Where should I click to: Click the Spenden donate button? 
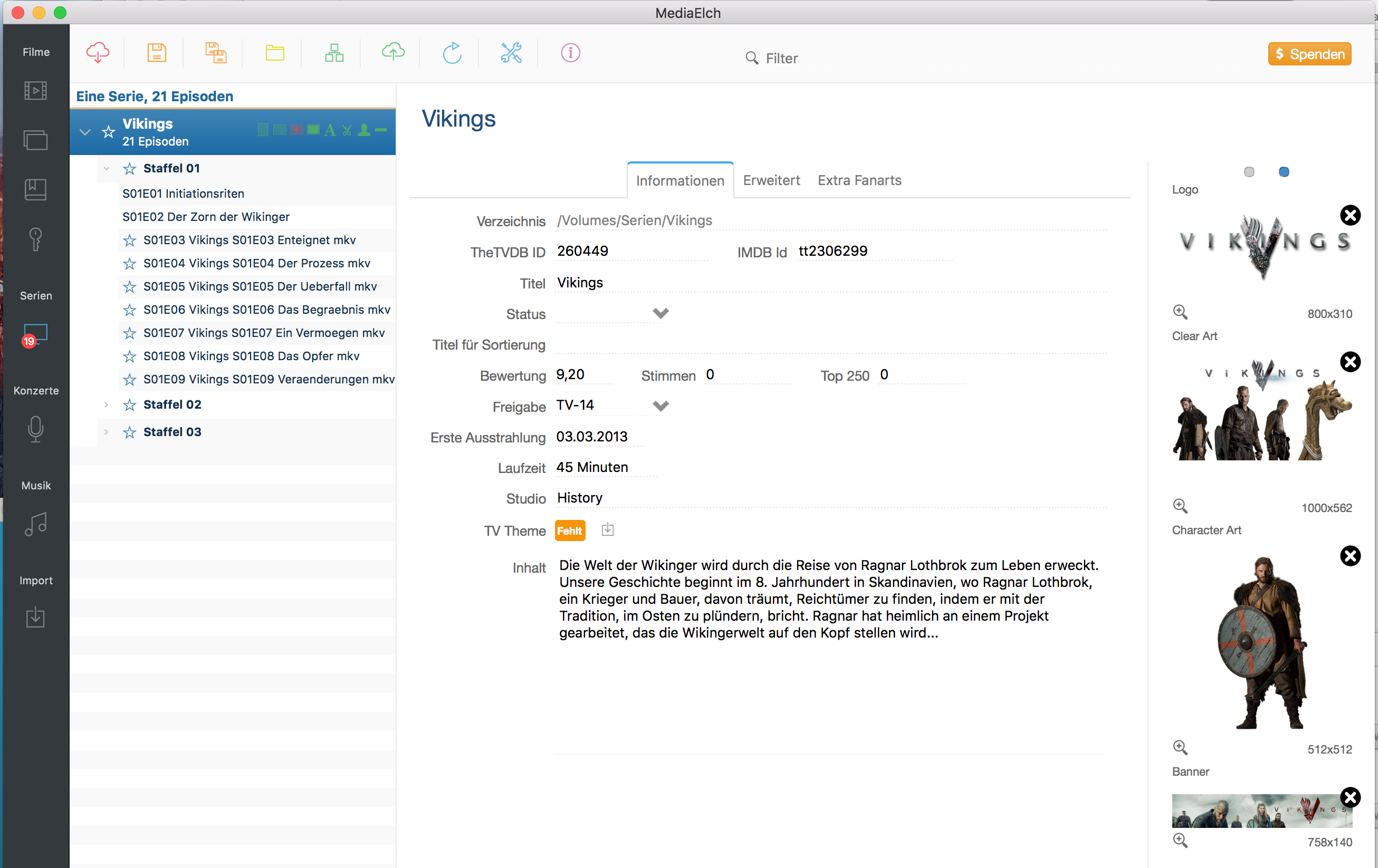point(1309,54)
